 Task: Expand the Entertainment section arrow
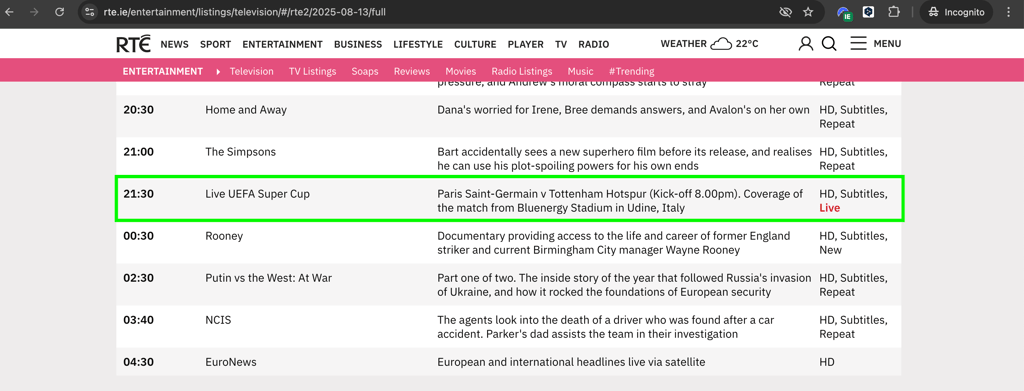click(x=218, y=71)
